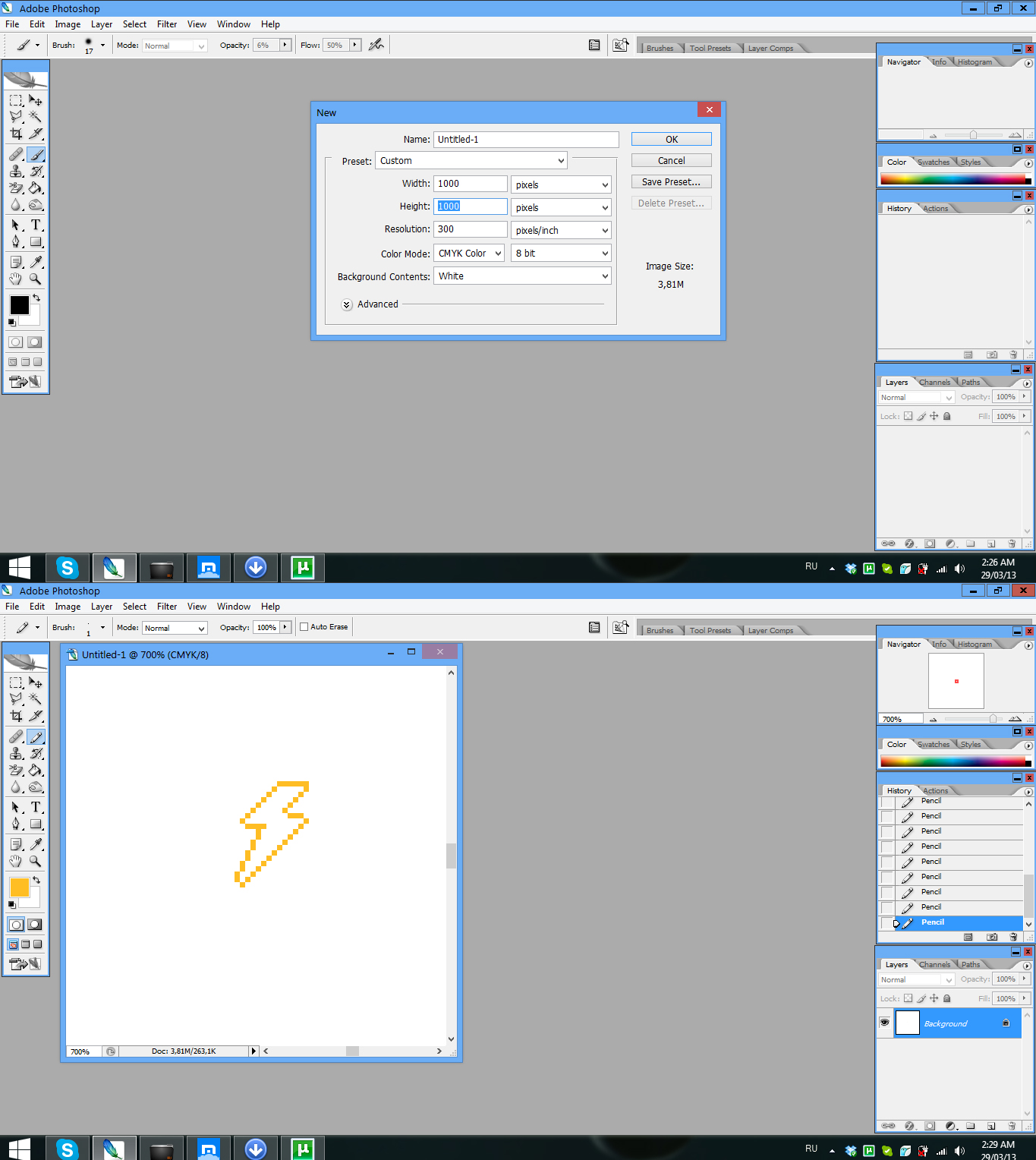The width and height of the screenshot is (1036, 1160).
Task: Open Background Contents dropdown showing White
Action: (x=522, y=276)
